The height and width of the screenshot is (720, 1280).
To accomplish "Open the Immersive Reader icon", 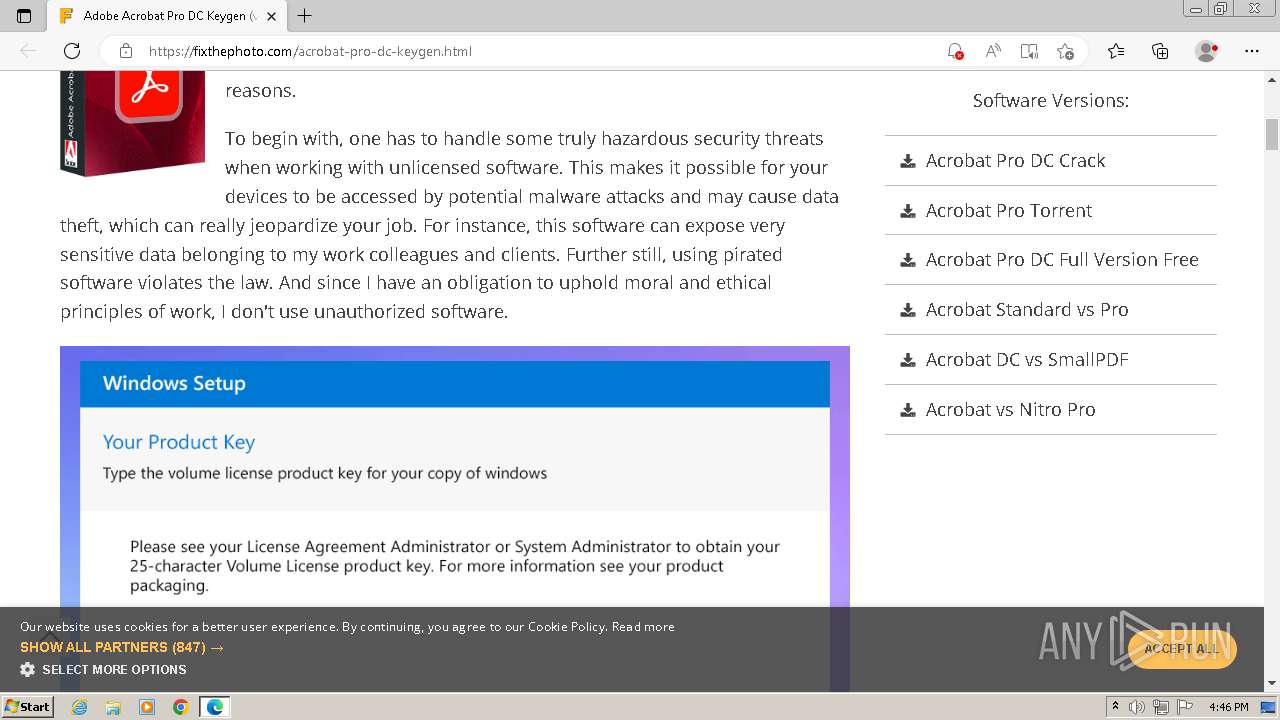I will coord(1029,51).
